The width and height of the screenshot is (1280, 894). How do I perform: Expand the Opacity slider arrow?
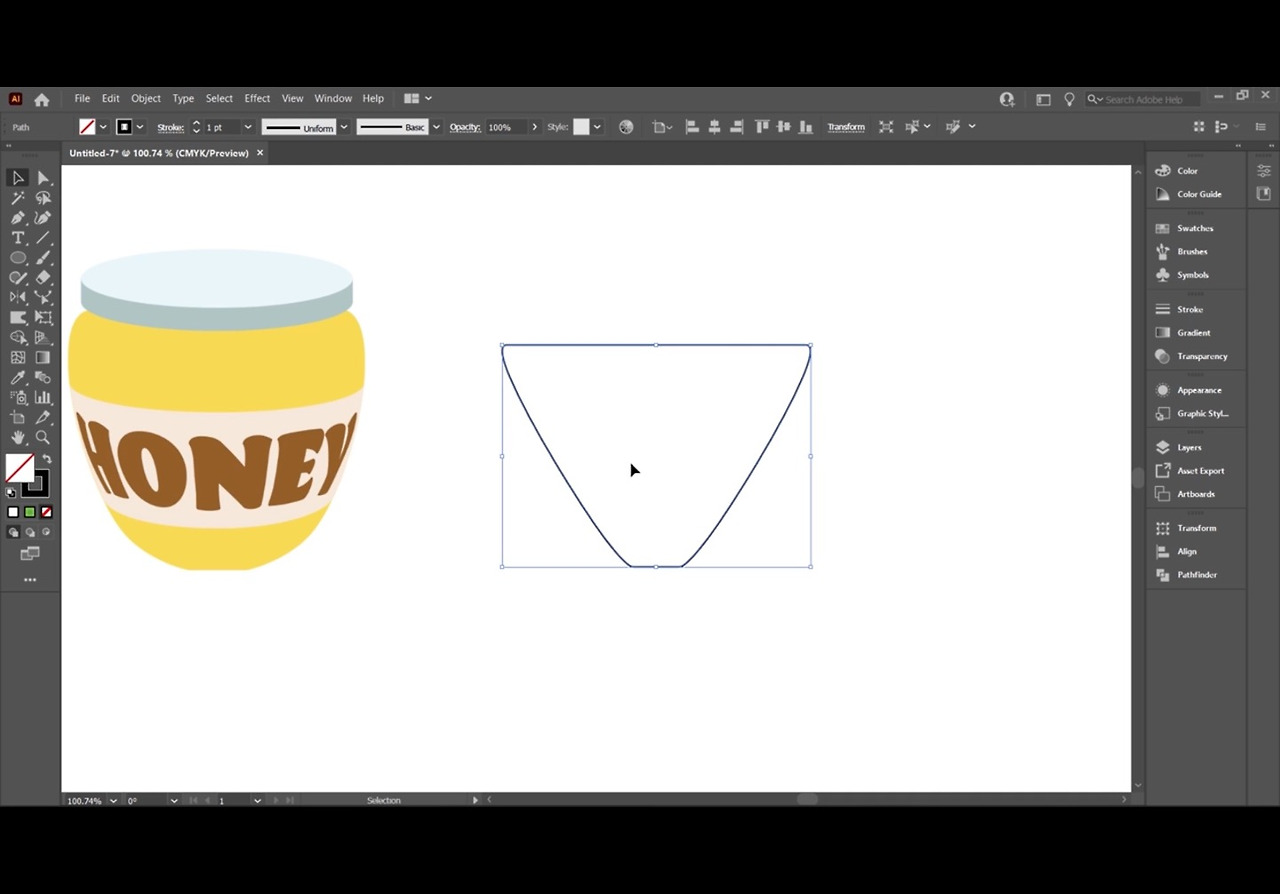tap(535, 127)
